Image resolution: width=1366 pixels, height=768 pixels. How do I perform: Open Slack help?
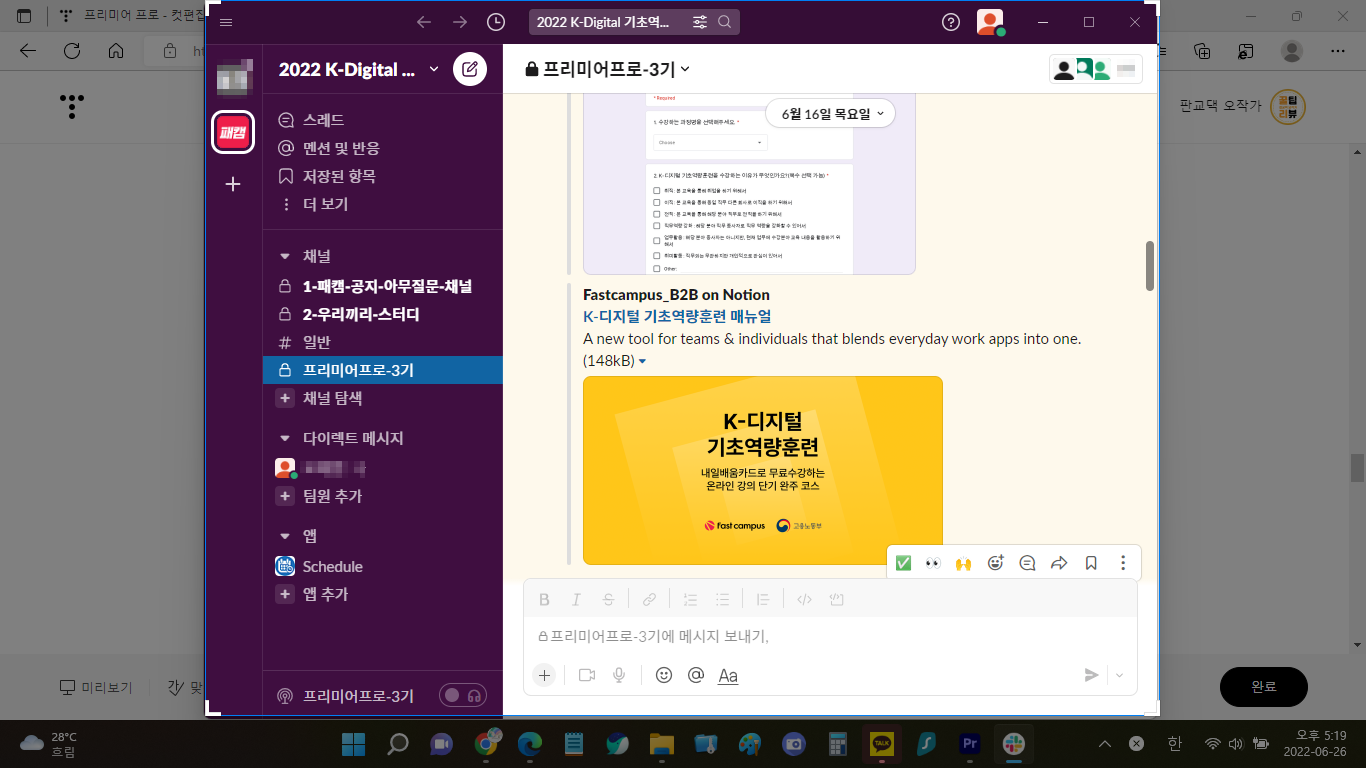tap(951, 22)
